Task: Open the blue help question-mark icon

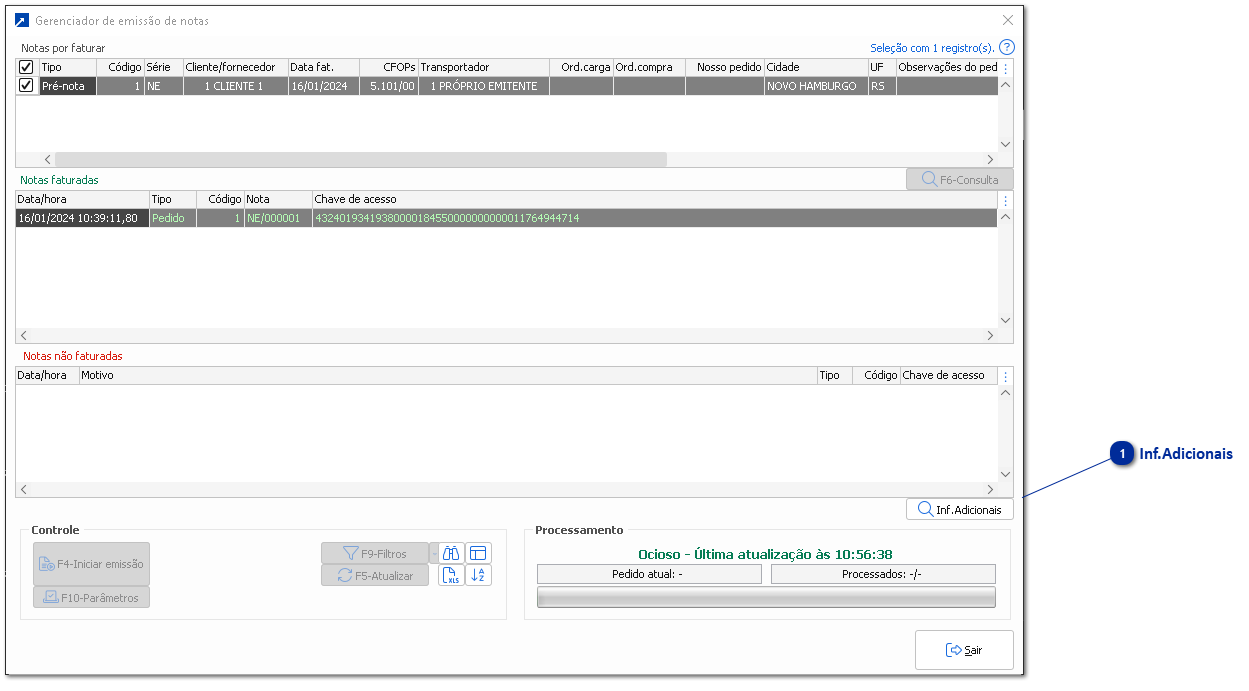Action: point(1007,47)
